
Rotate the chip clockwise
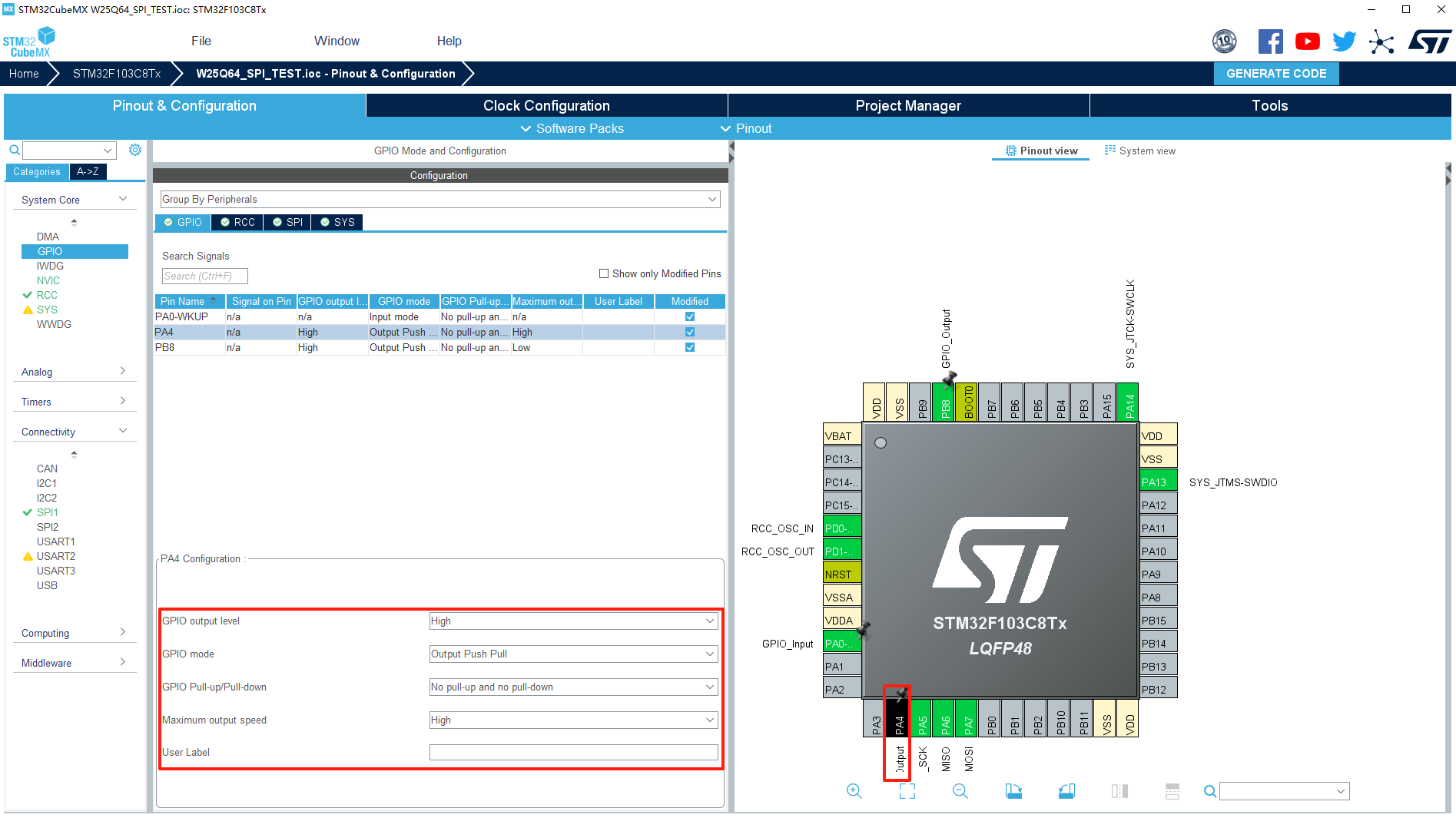coord(1013,791)
